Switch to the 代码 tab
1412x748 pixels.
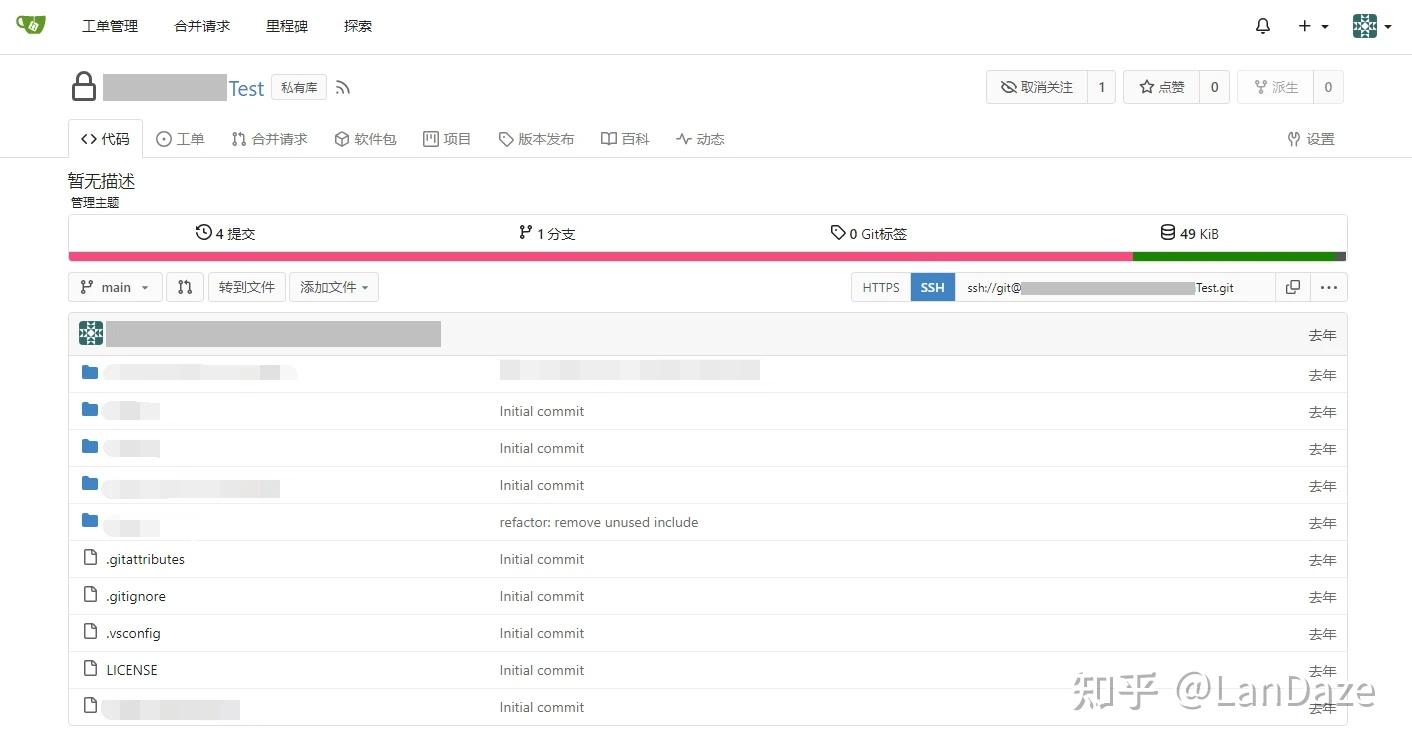[105, 139]
